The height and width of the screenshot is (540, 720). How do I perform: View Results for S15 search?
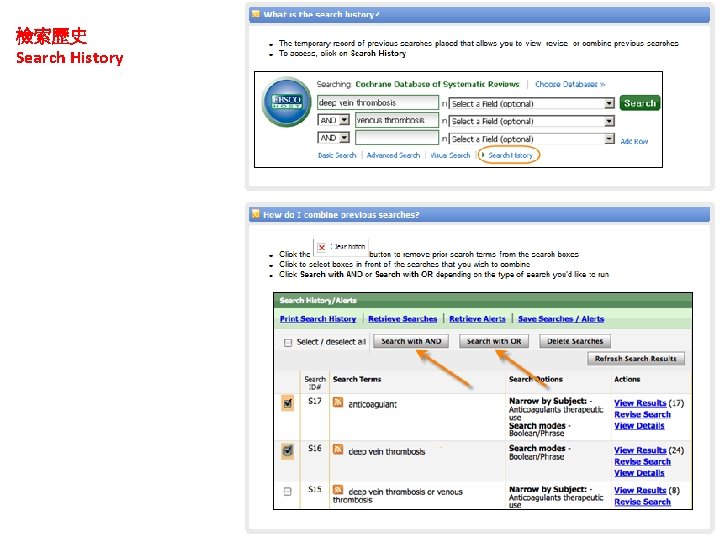(x=640, y=490)
